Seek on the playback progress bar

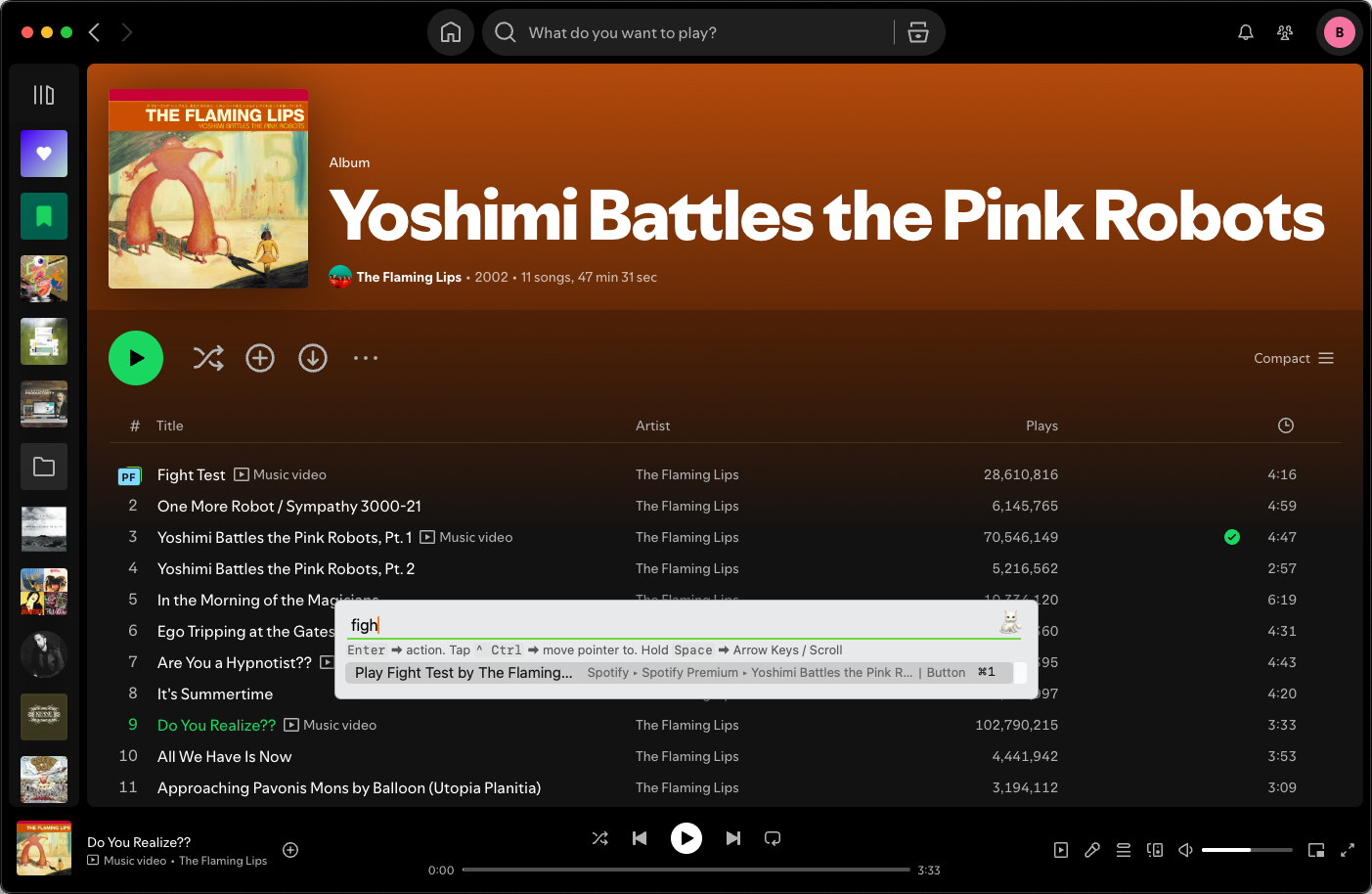[x=686, y=870]
